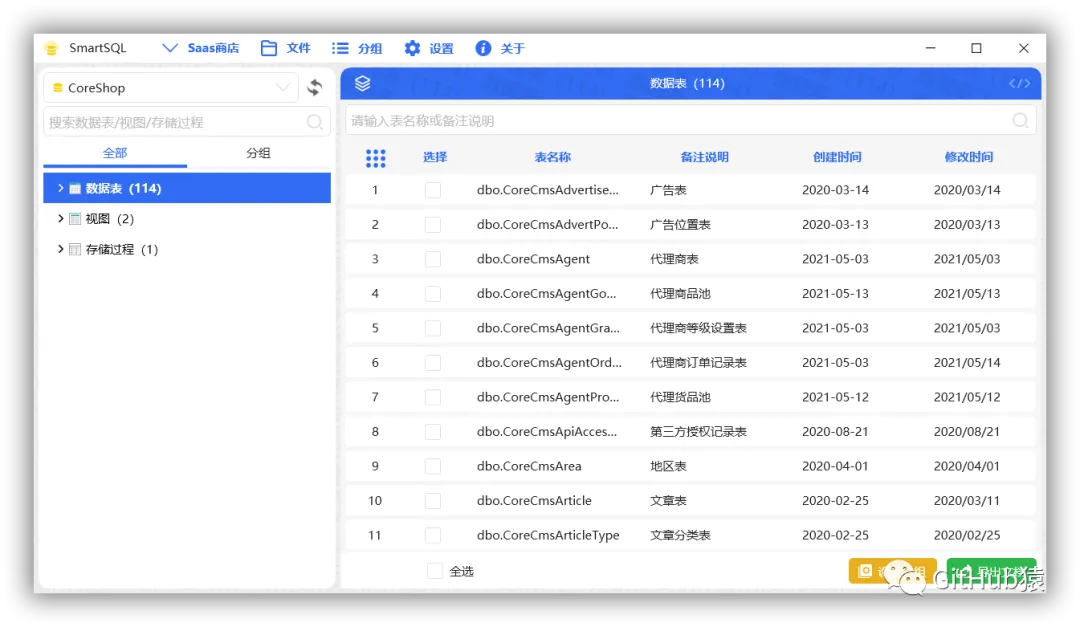1080x627 pixels.
Task: Click the magnifier icon in left search box
Action: click(315, 123)
